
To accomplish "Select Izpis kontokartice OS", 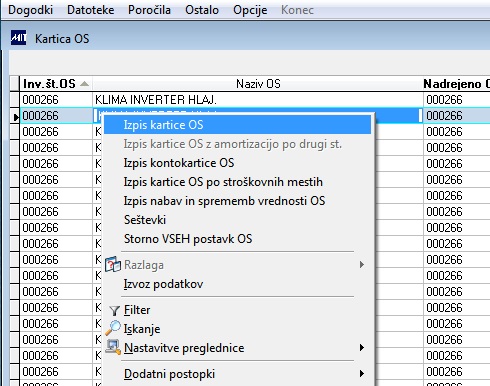I will (x=237, y=163).
